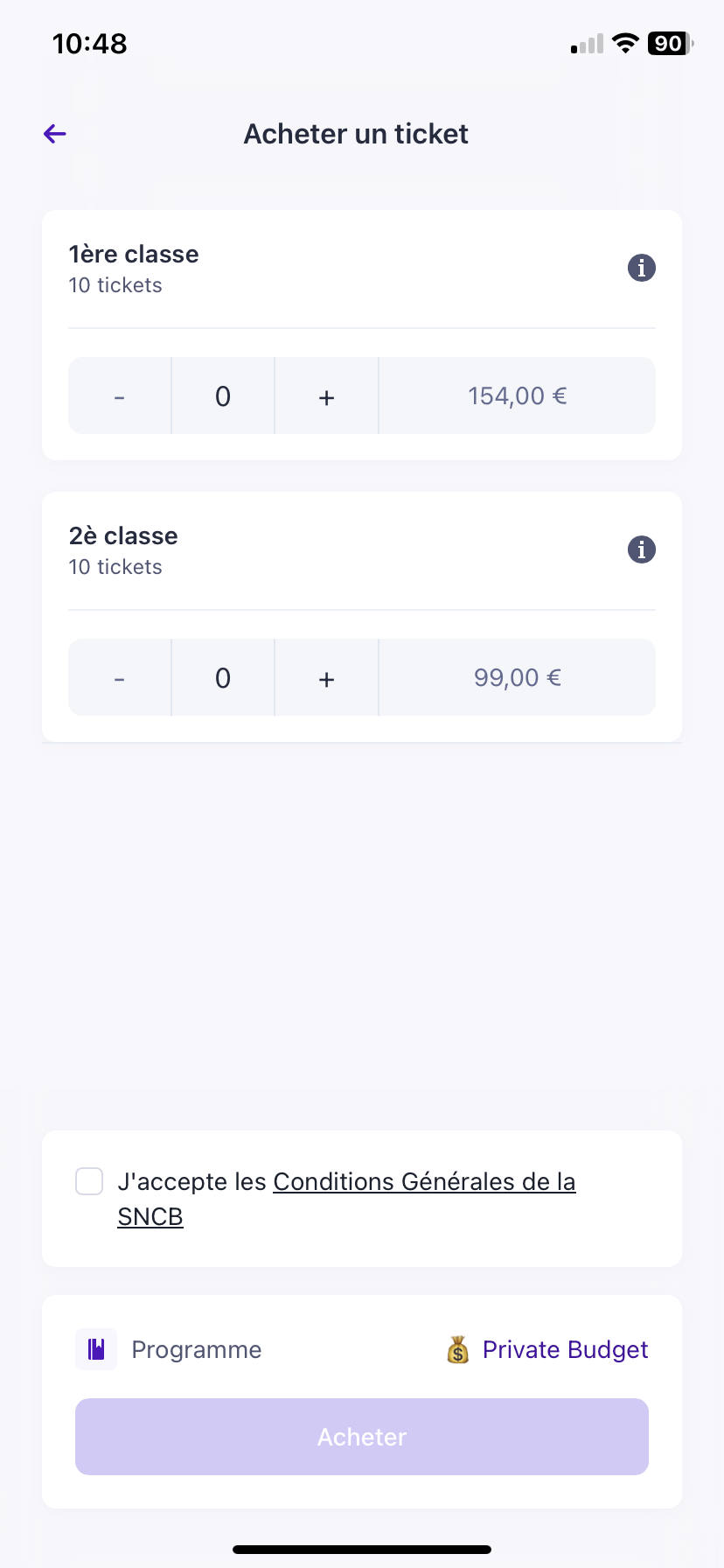
Task: Open info for 2è classe tickets
Action: (x=642, y=549)
